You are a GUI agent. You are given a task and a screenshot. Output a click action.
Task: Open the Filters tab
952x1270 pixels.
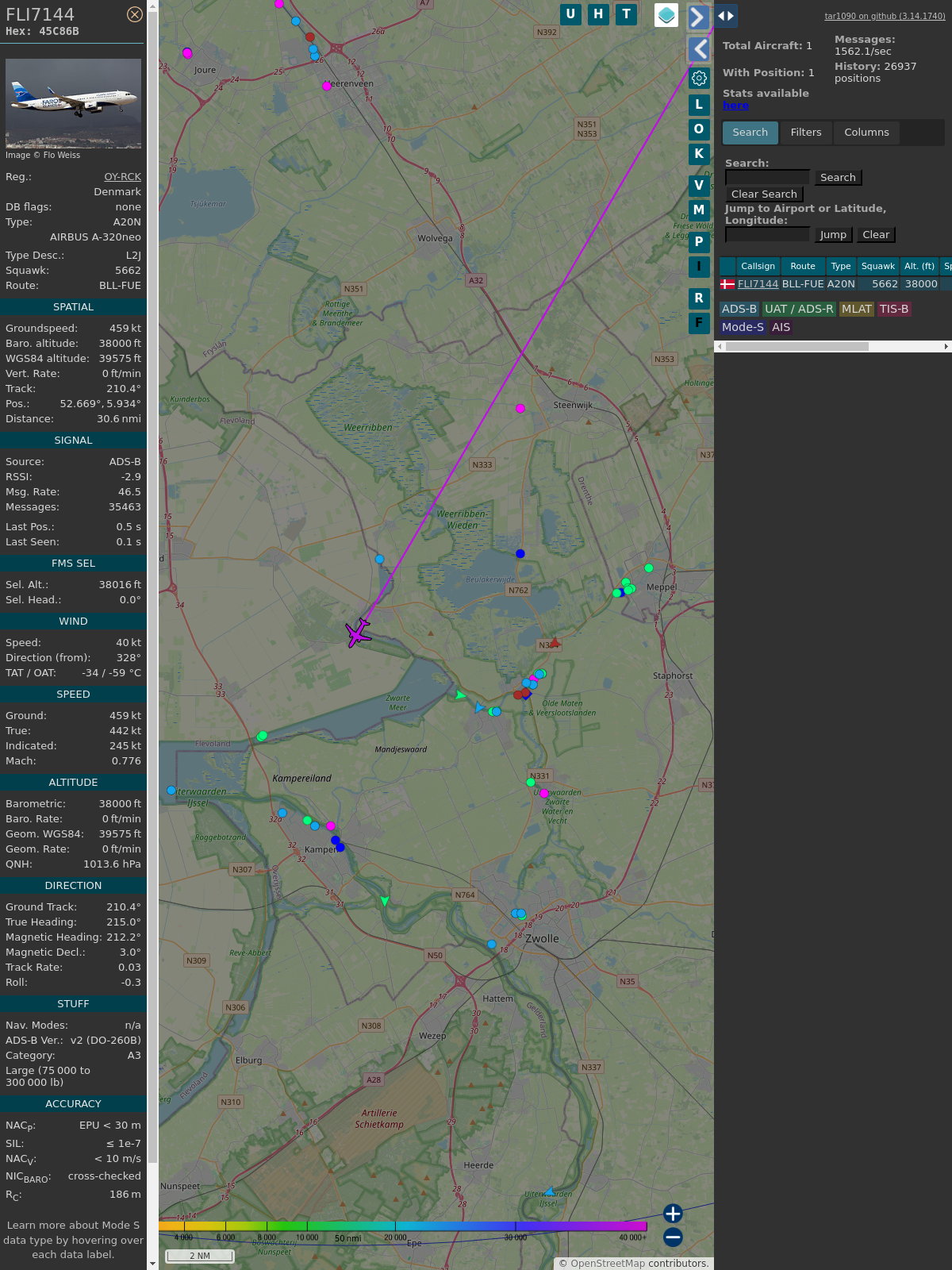pos(806,133)
